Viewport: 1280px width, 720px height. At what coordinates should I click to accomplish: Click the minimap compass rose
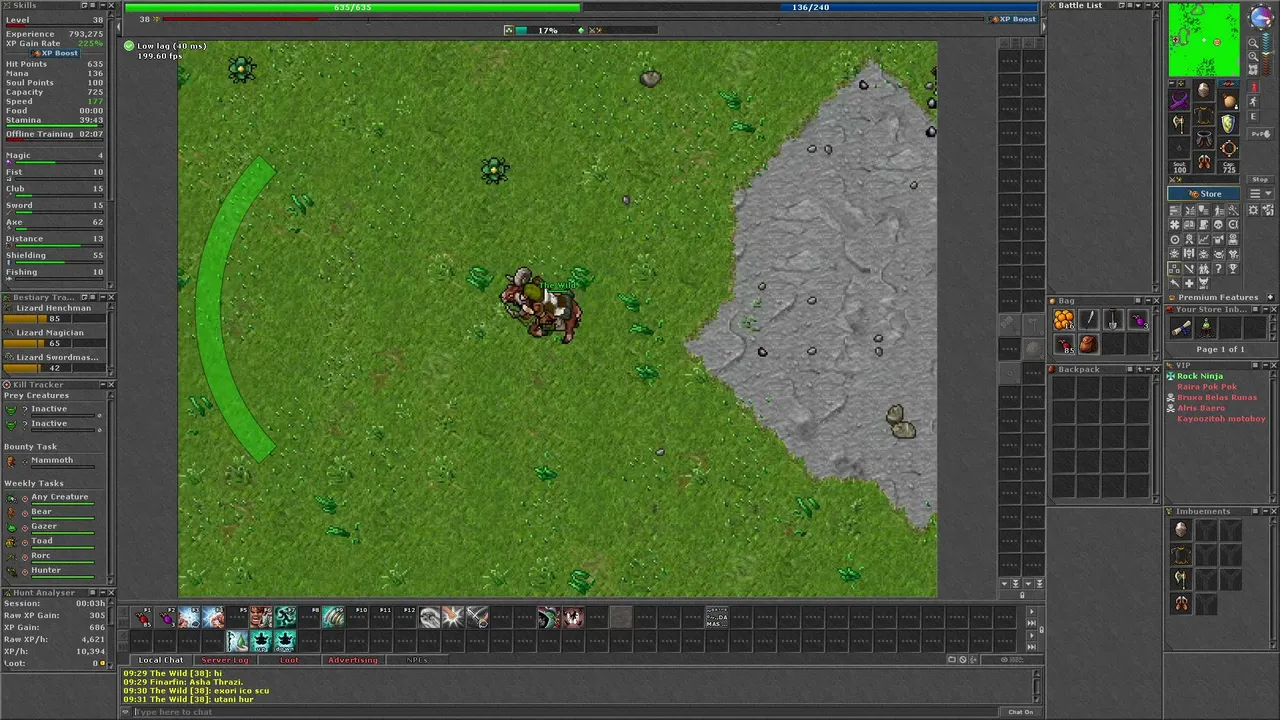click(1260, 17)
